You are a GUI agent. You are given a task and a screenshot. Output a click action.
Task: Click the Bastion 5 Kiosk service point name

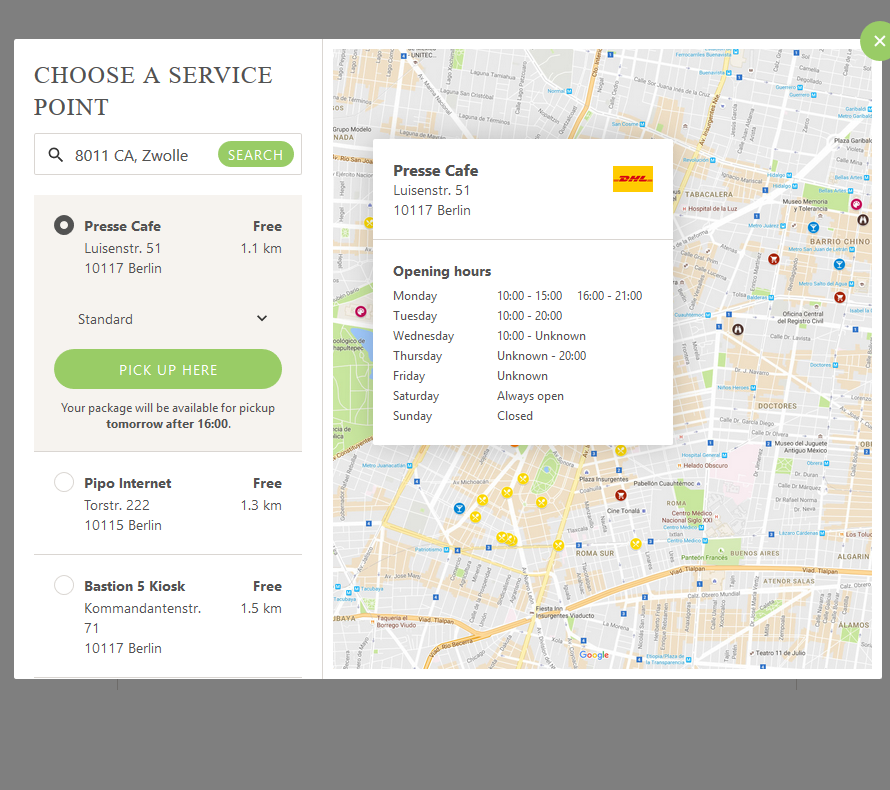135,586
